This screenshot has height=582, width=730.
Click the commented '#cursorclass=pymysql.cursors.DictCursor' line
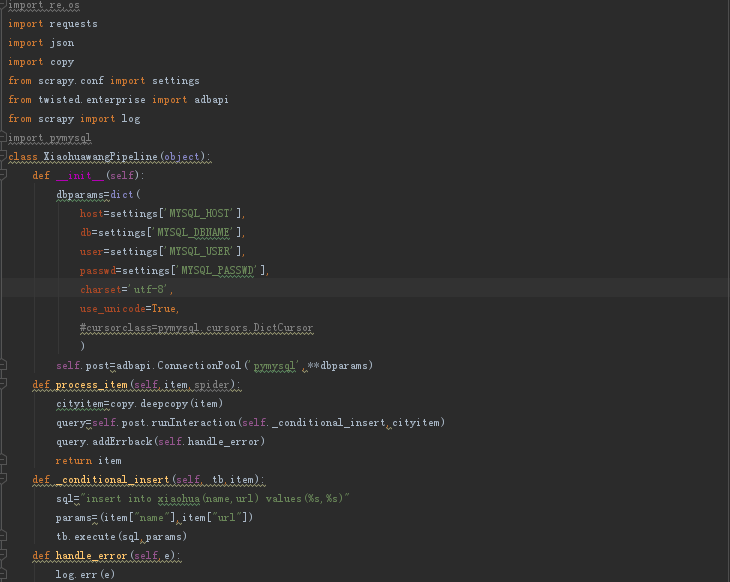pos(196,328)
